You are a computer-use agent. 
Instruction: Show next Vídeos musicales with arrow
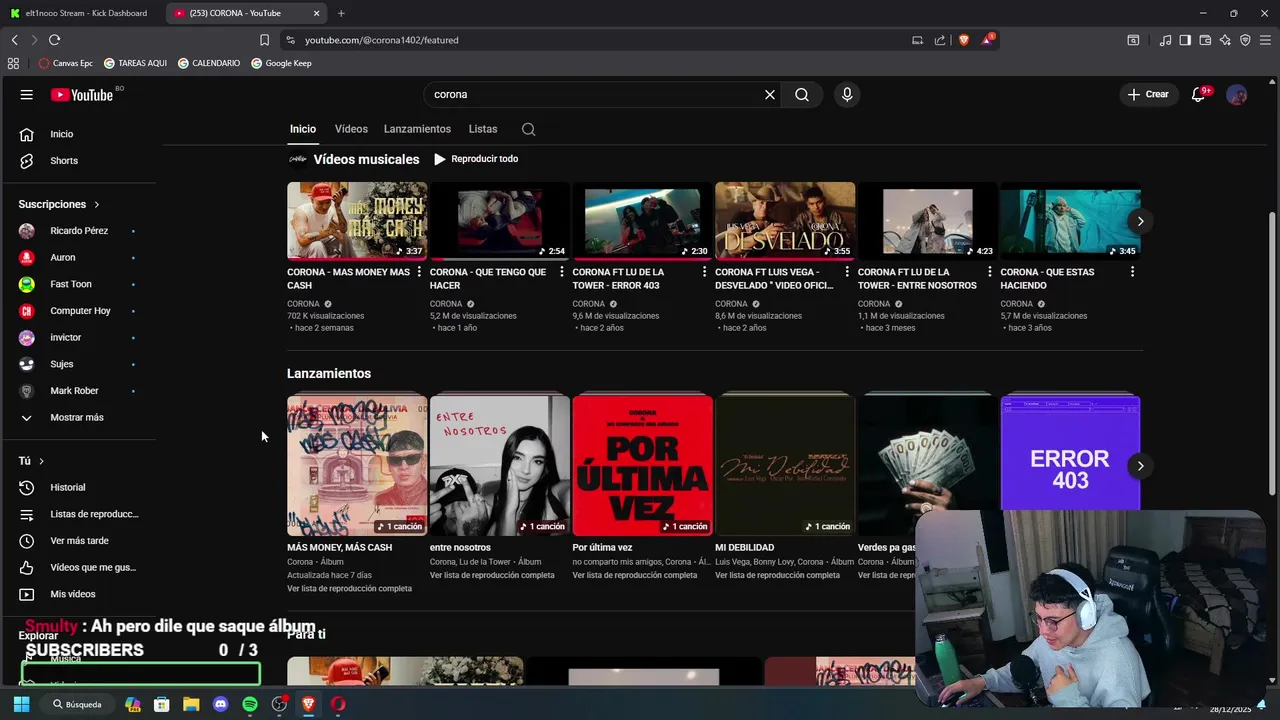pyautogui.click(x=1140, y=221)
